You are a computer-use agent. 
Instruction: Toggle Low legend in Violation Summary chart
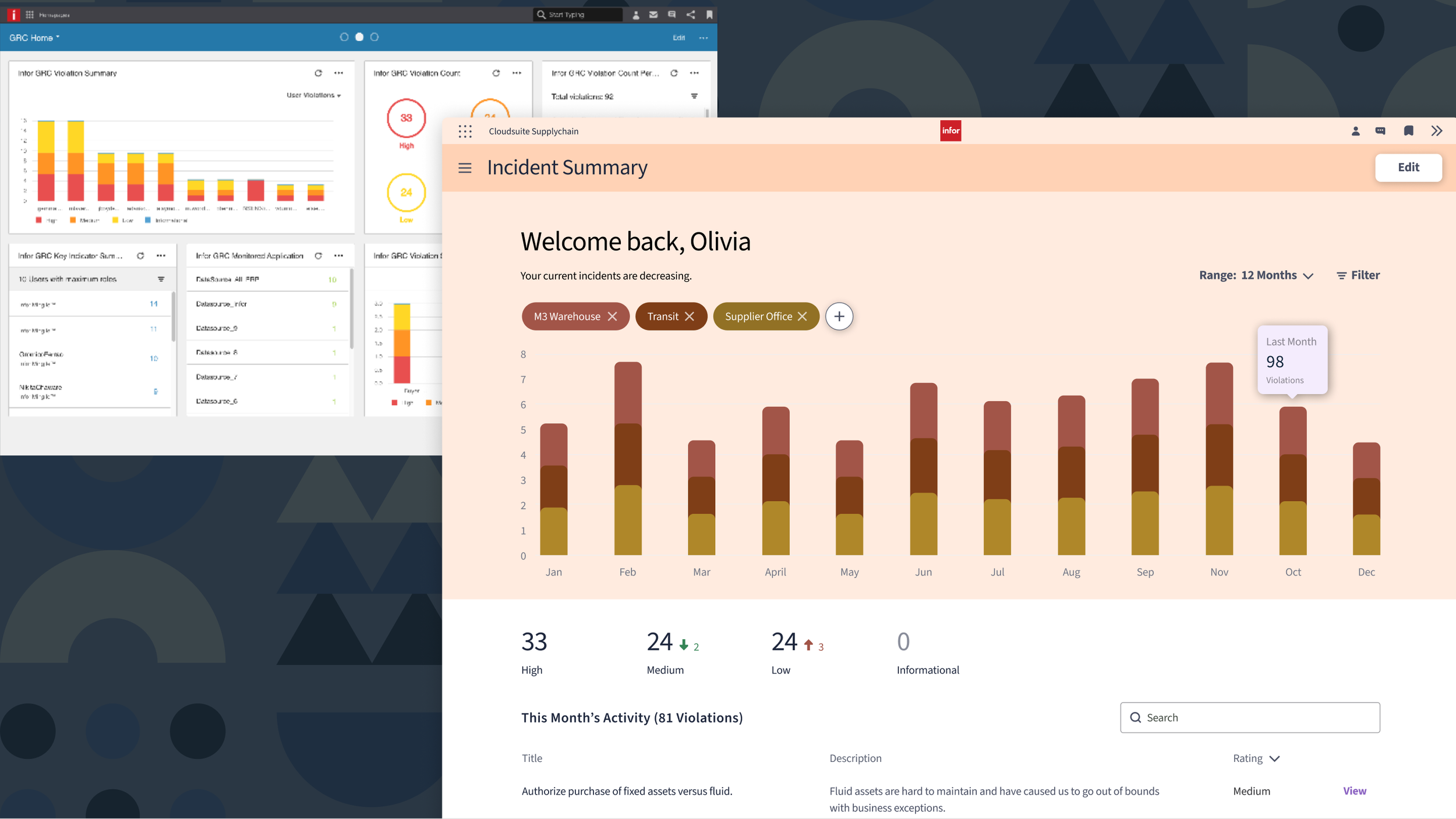[x=122, y=221]
